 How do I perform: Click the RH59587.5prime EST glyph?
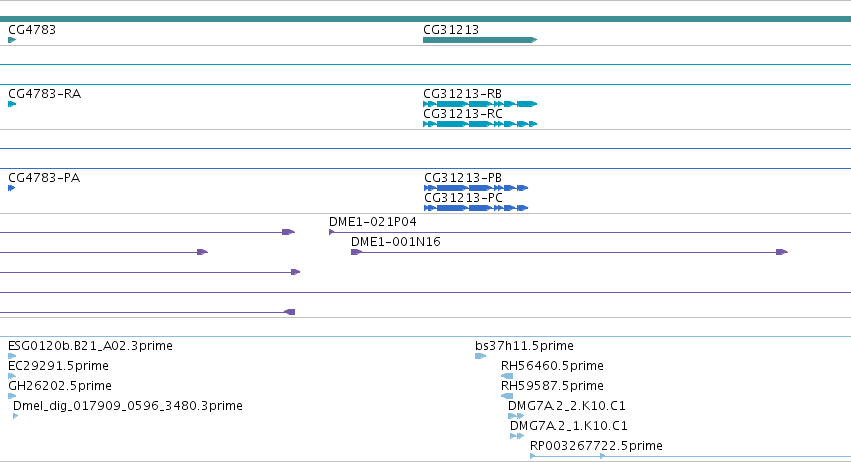click(x=507, y=396)
